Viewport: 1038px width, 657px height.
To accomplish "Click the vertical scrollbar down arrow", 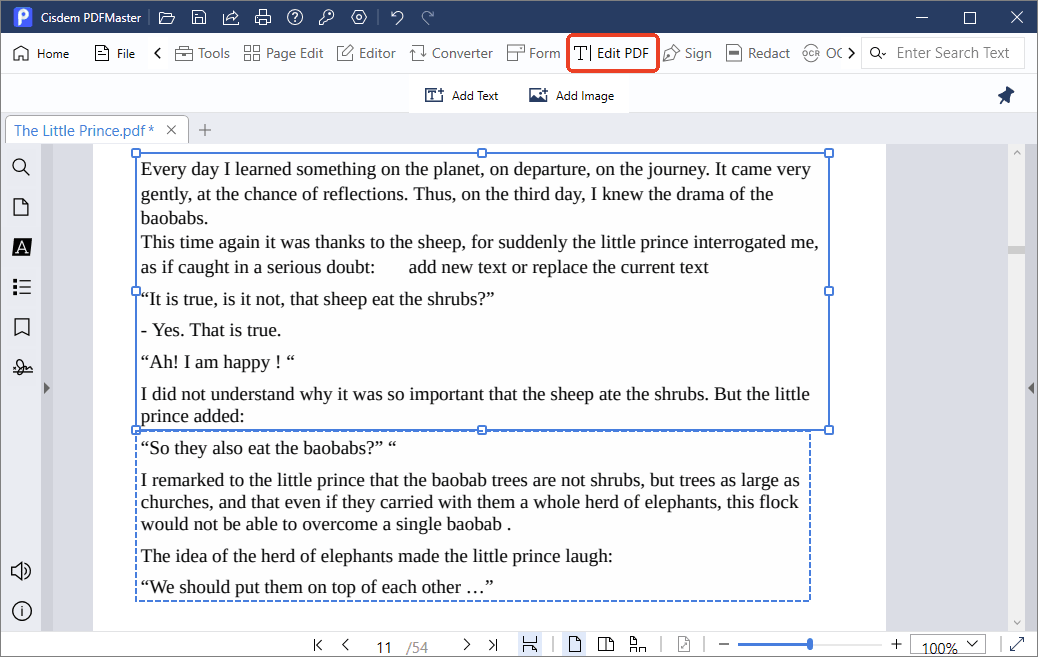I will click(x=1017, y=623).
